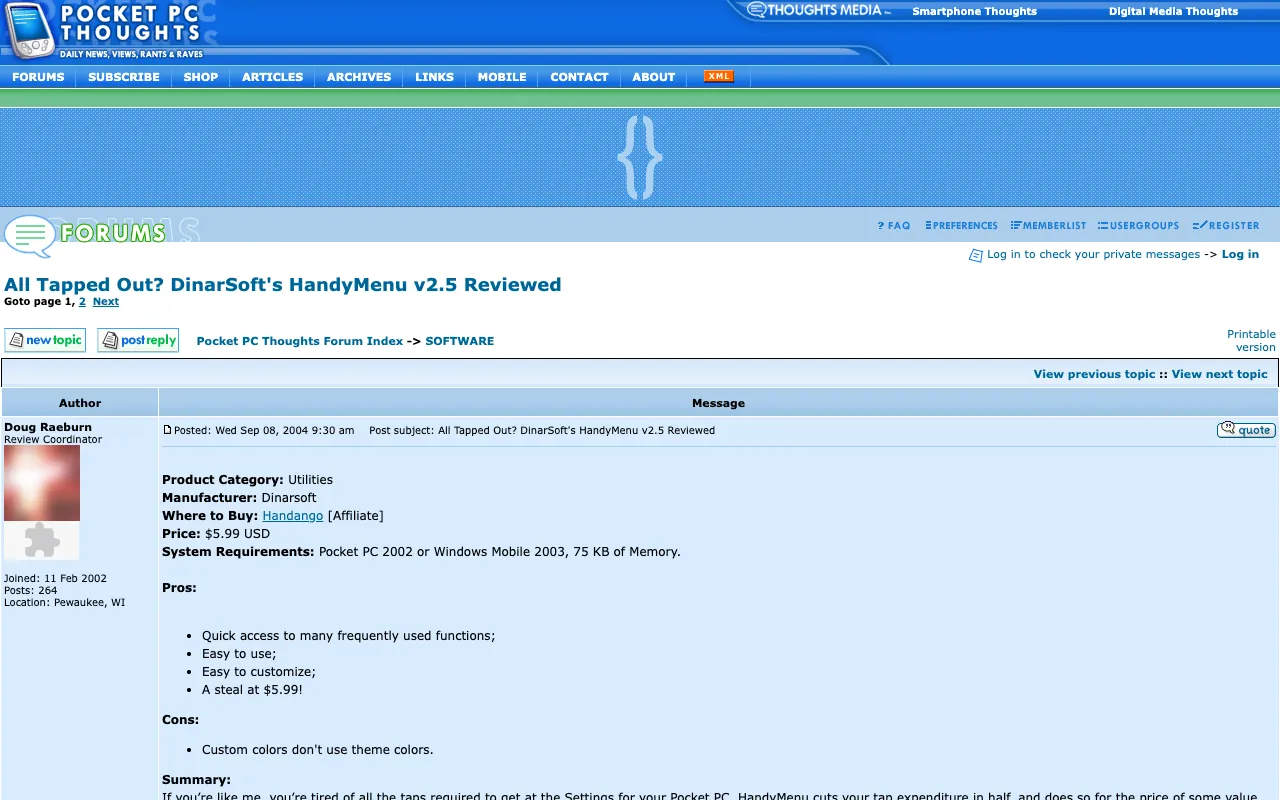
Task: Click Log in to check private messages
Action: (1093, 255)
